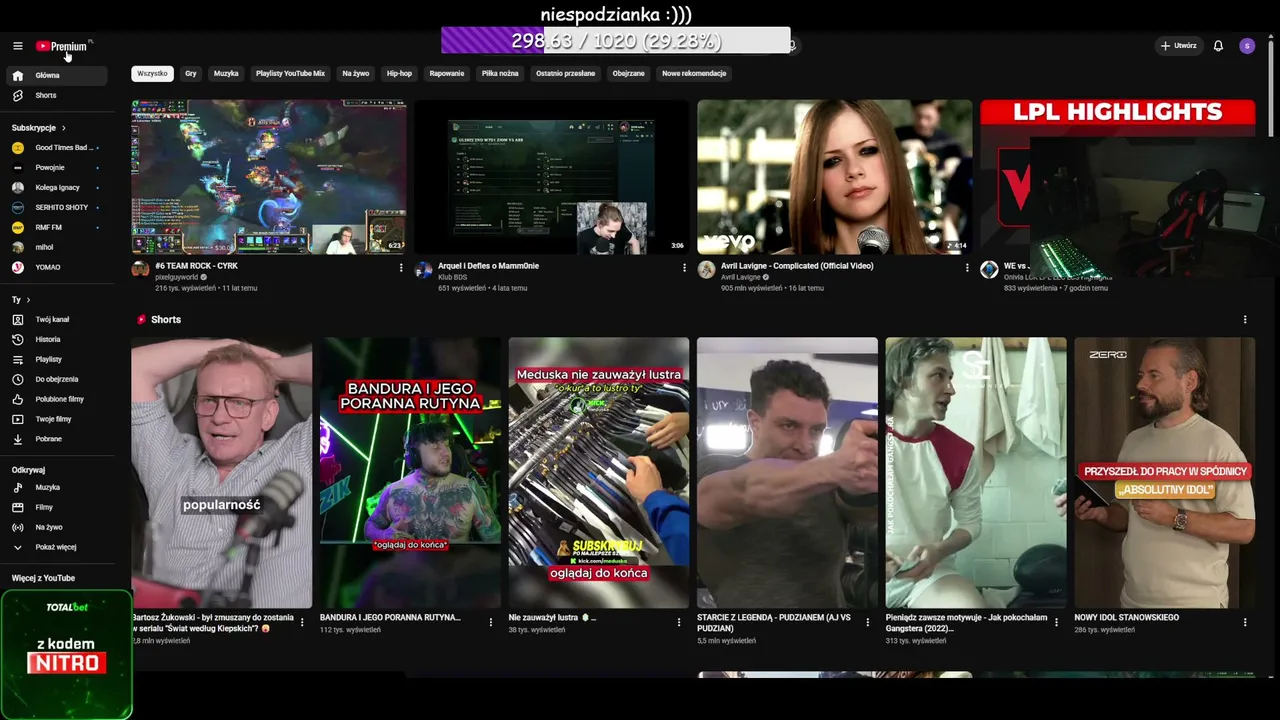
Task: Open title Arquel I Defies o Mamm0nie
Action: coord(488,266)
